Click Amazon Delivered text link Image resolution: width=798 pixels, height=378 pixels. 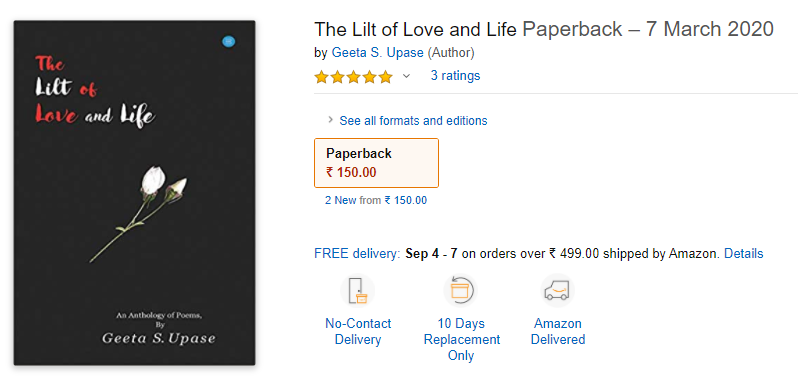pyautogui.click(x=558, y=331)
